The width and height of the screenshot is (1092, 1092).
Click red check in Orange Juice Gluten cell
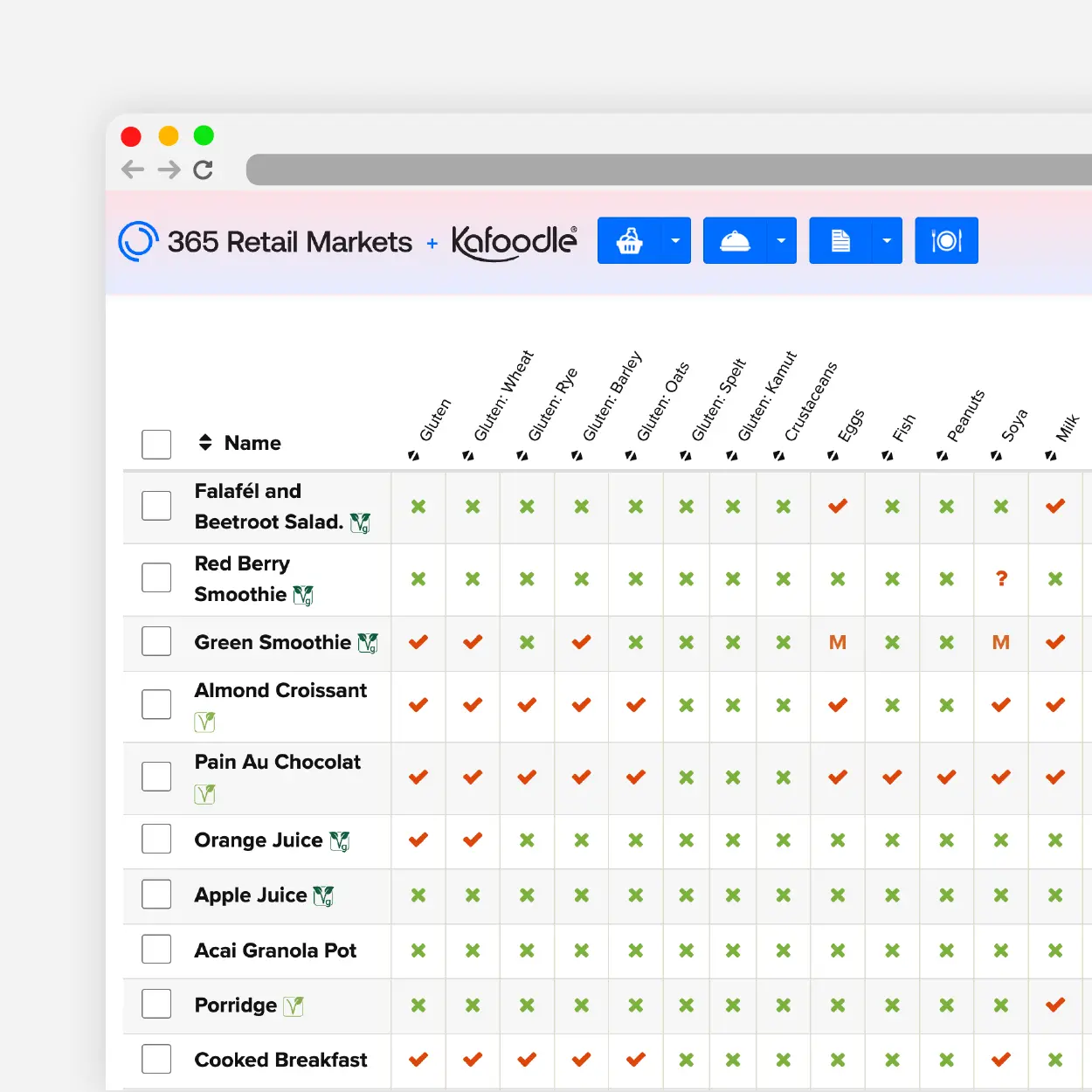pyautogui.click(x=418, y=840)
